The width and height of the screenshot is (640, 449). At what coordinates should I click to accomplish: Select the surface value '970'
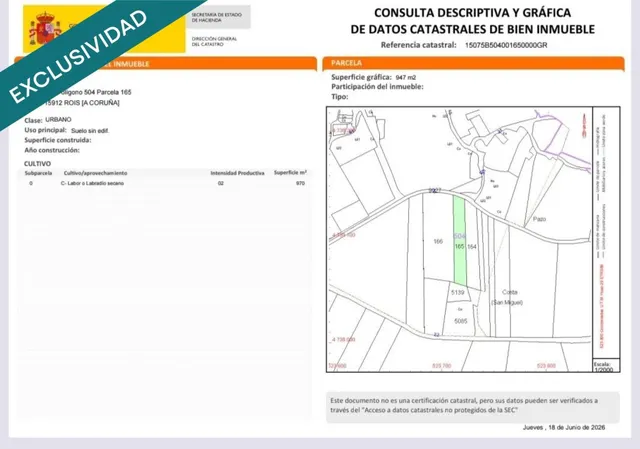(x=300, y=184)
